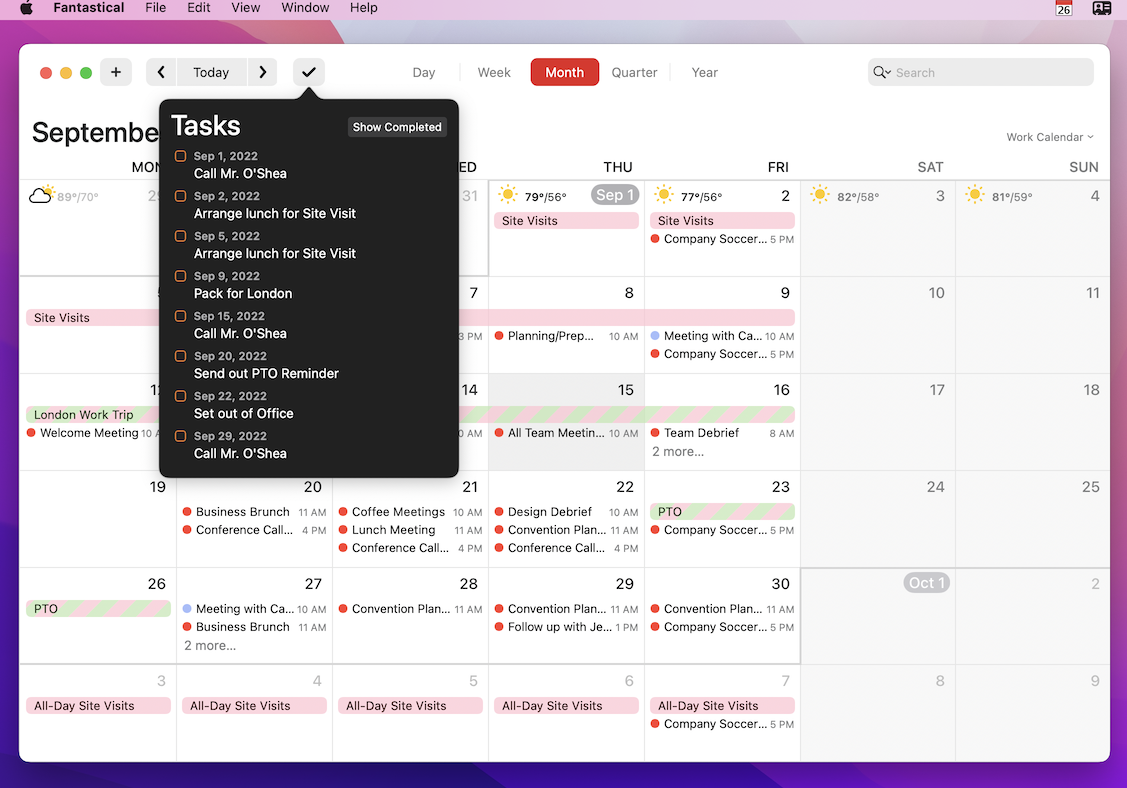Open Convention Plan... event on Sep 28
The height and width of the screenshot is (788, 1127).
[x=410, y=609]
